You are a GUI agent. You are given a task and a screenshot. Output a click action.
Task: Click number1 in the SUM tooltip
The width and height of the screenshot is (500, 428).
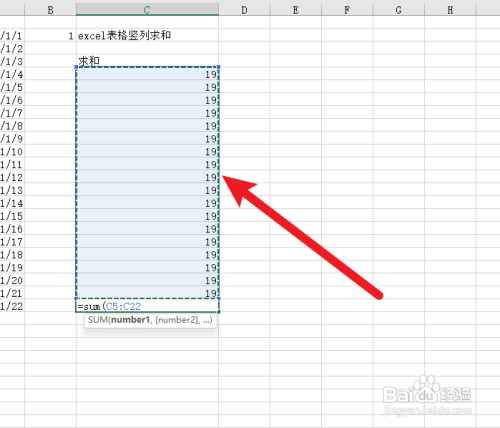130,320
